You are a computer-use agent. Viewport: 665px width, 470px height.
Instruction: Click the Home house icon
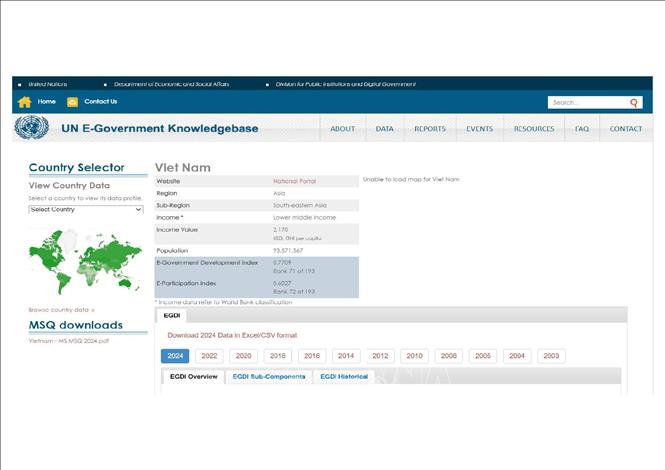pos(25,102)
